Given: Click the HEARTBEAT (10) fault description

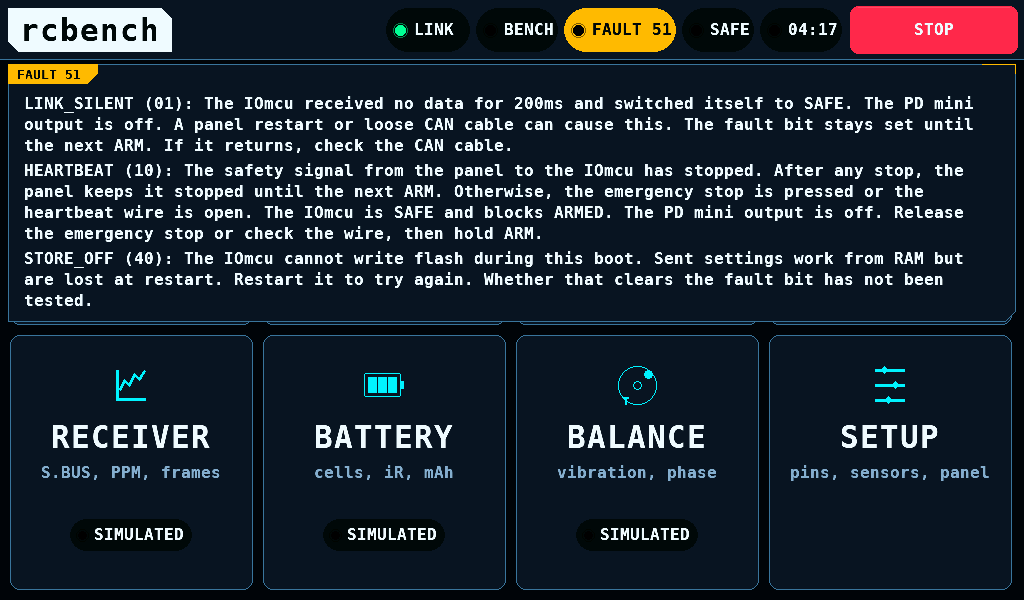Looking at the screenshot, I should point(494,202).
